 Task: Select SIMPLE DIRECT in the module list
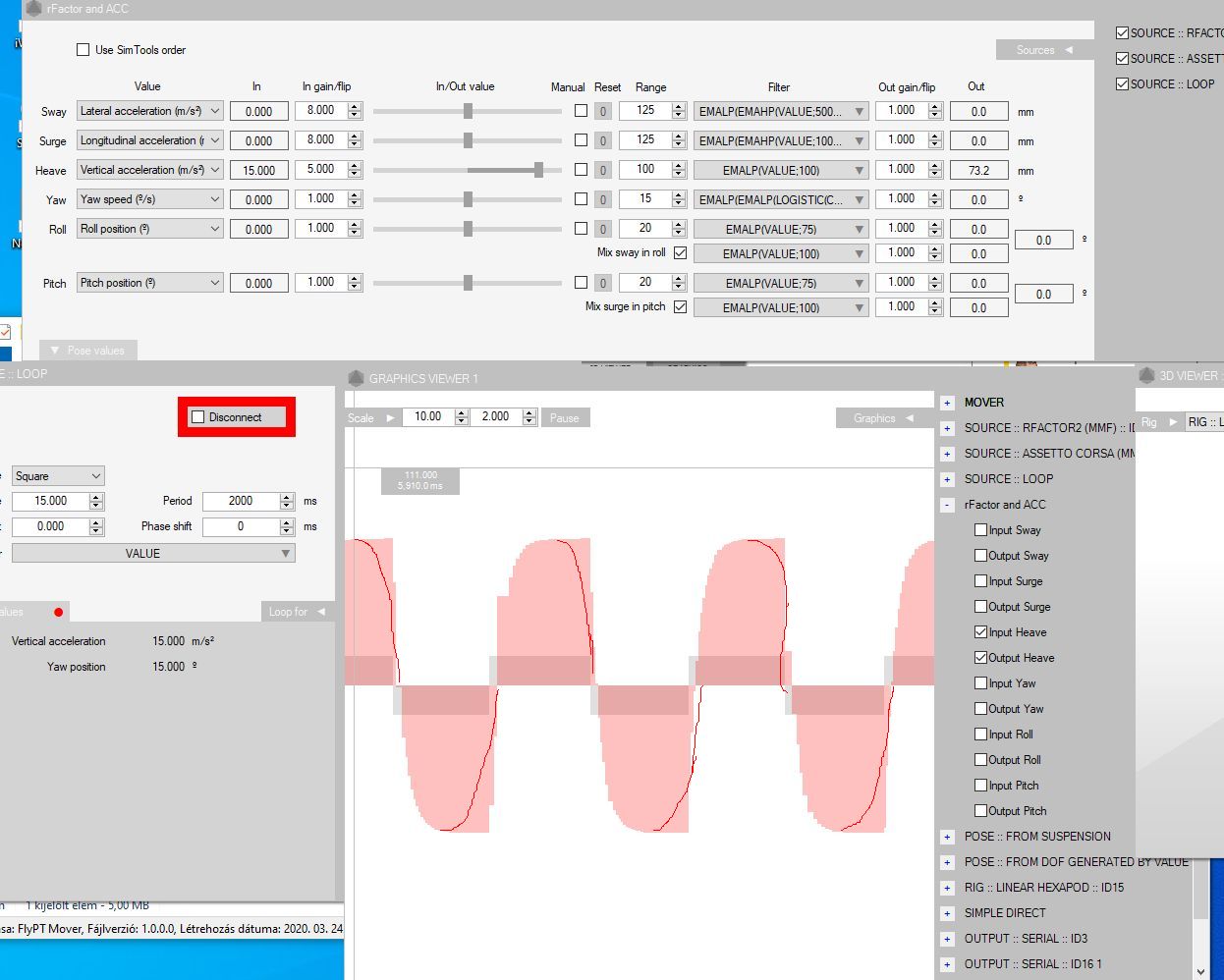pyautogui.click(x=1004, y=912)
